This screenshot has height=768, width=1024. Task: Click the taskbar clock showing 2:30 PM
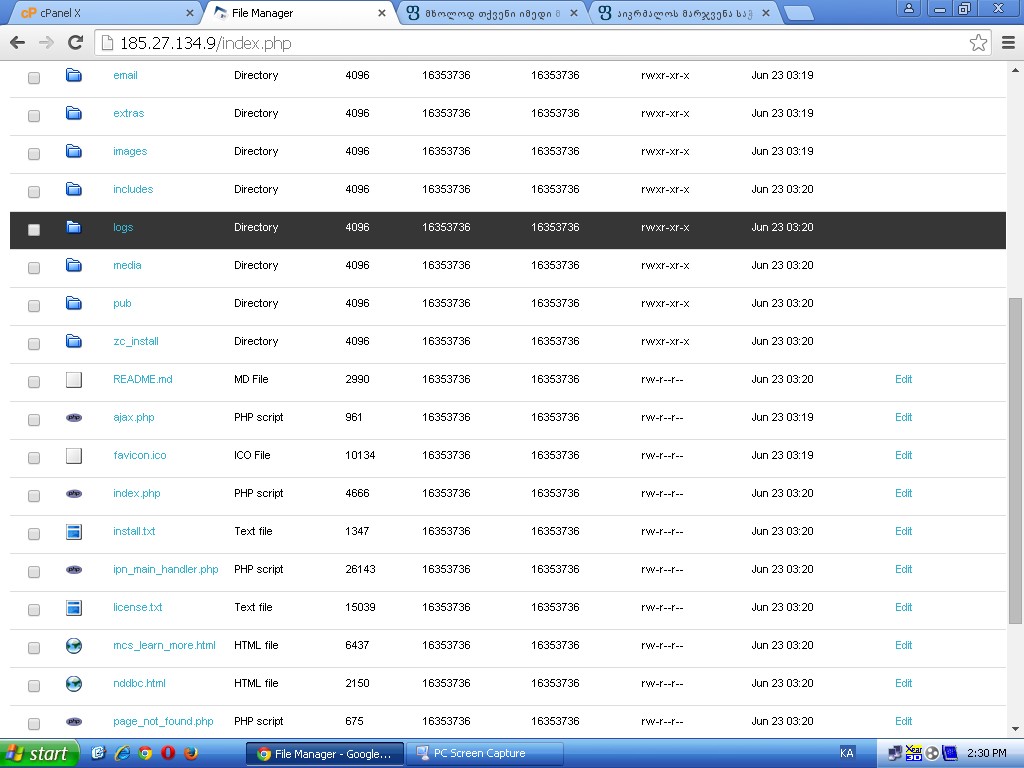[x=986, y=753]
